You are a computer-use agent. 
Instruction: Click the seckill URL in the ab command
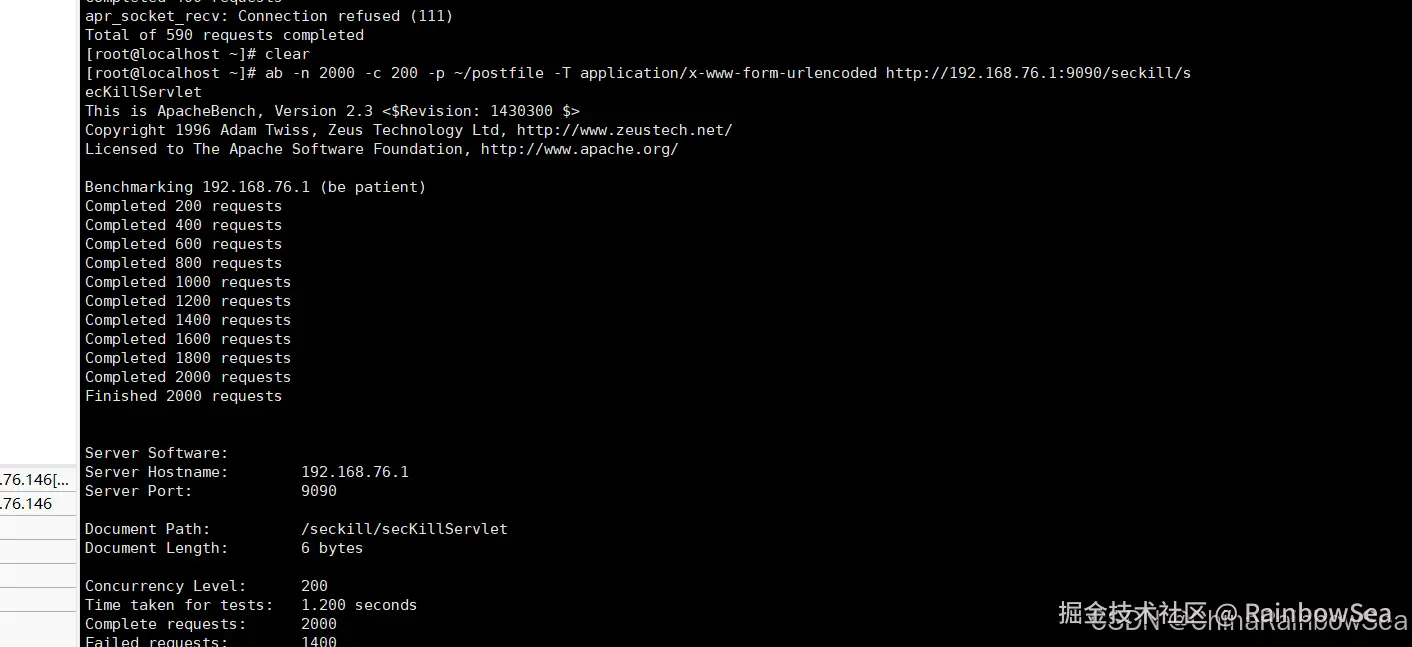point(1038,73)
